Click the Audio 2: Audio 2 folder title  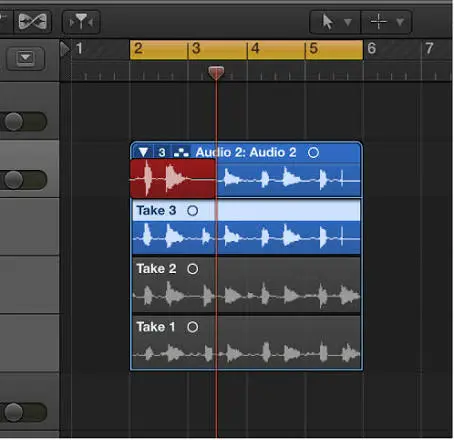(x=246, y=152)
